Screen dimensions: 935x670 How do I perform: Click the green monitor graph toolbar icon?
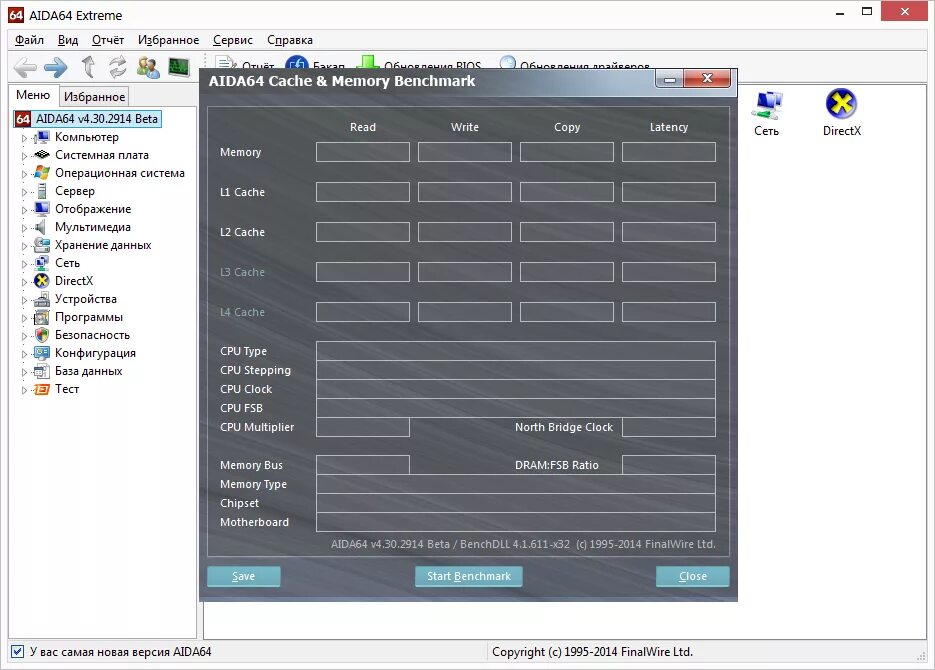click(179, 67)
